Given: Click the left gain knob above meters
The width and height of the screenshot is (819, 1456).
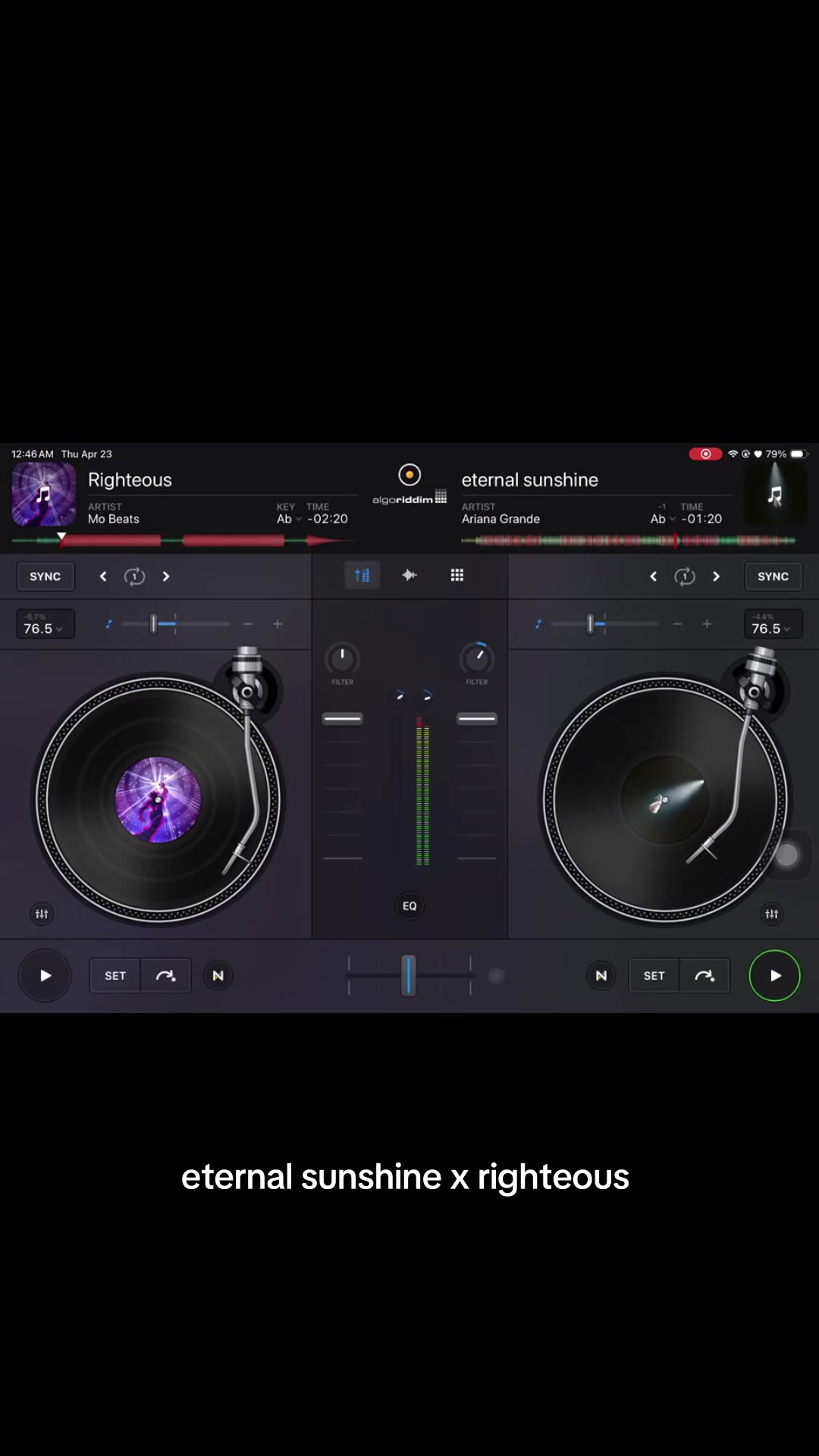Looking at the screenshot, I should tap(399, 695).
